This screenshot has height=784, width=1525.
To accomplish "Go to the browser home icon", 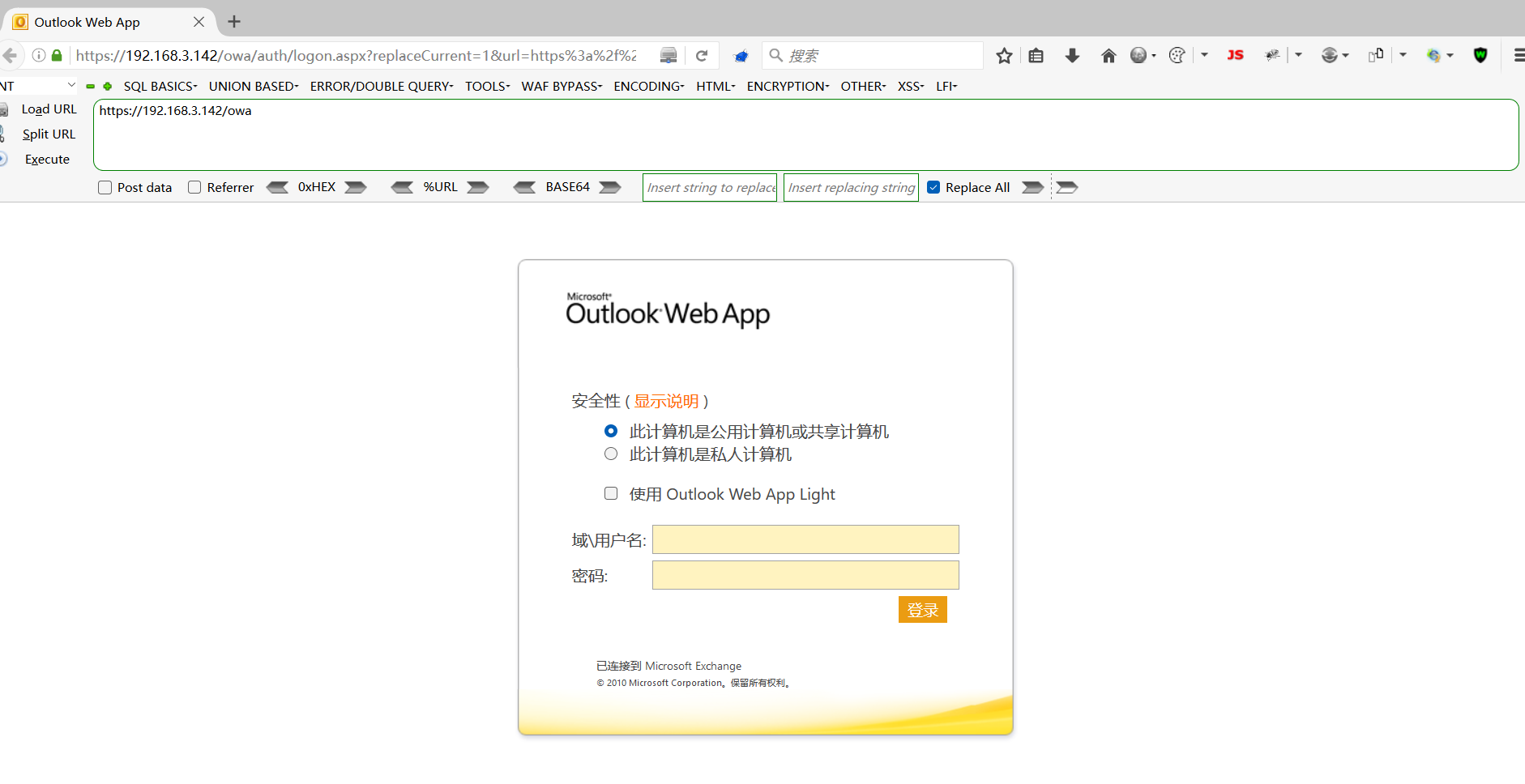I will (x=1109, y=56).
